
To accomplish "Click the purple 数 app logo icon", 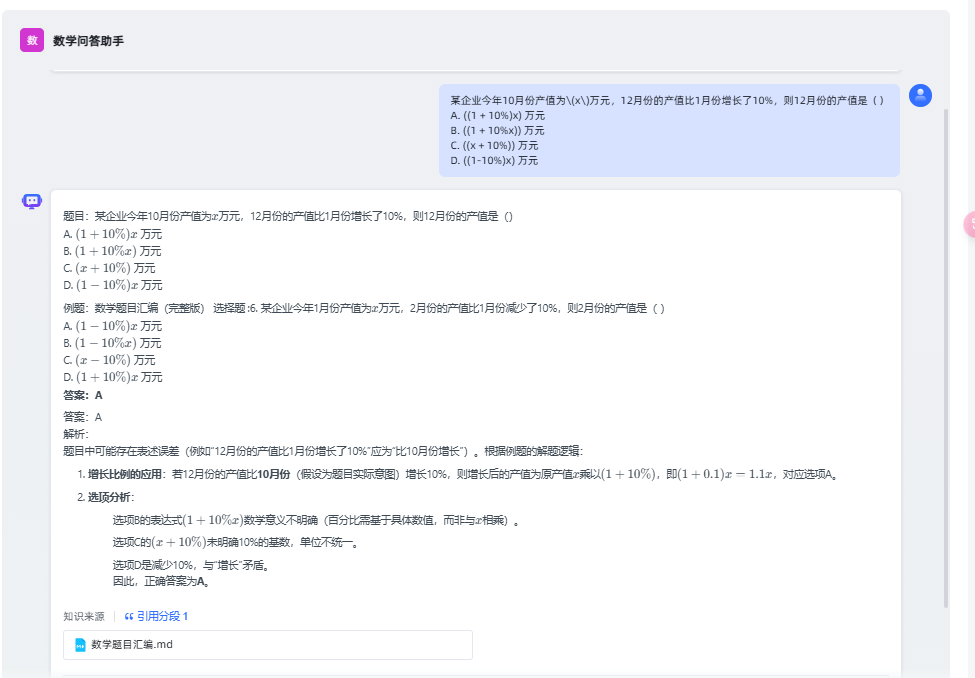I will click(x=32, y=40).
